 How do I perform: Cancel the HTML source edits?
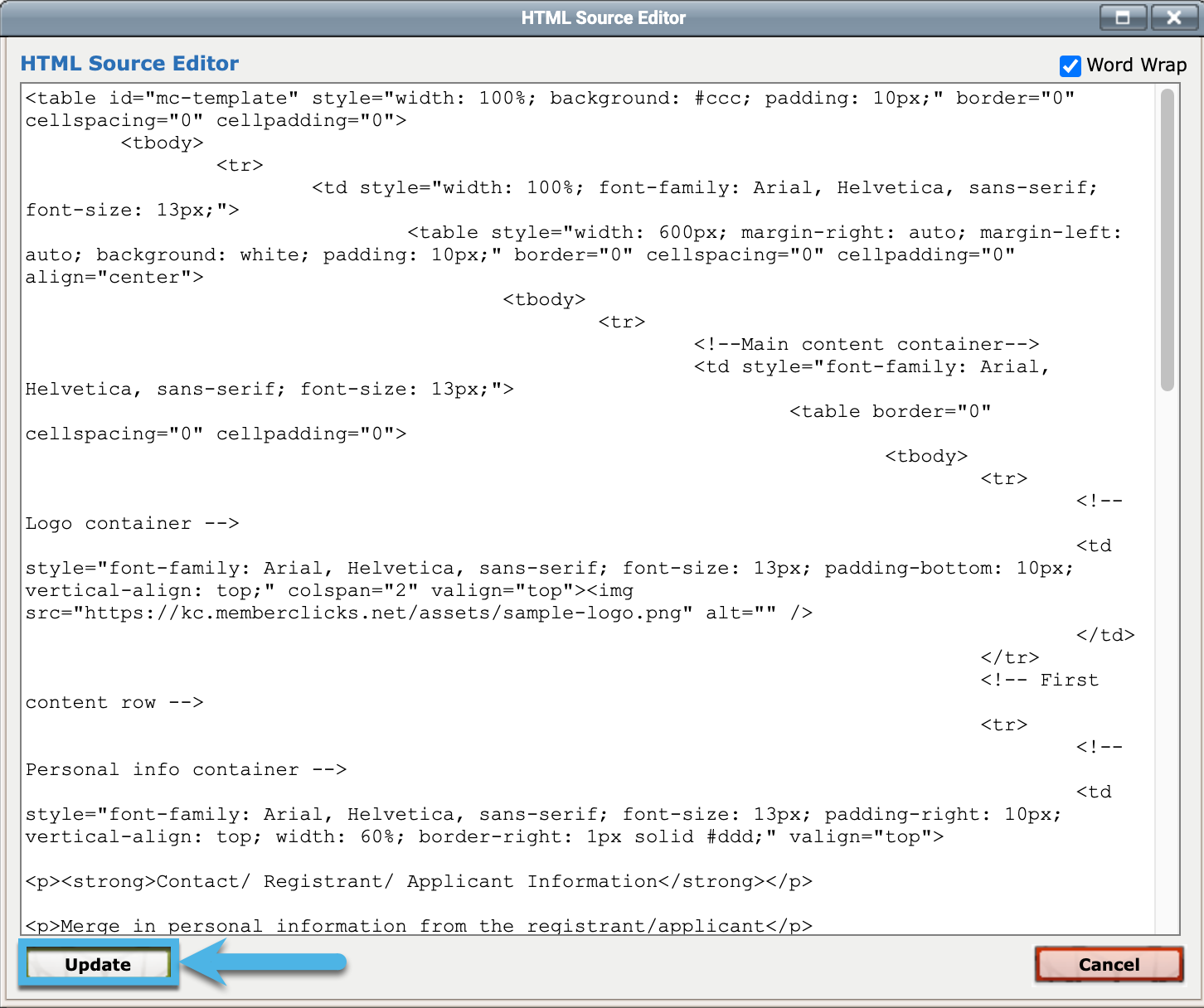(1109, 964)
